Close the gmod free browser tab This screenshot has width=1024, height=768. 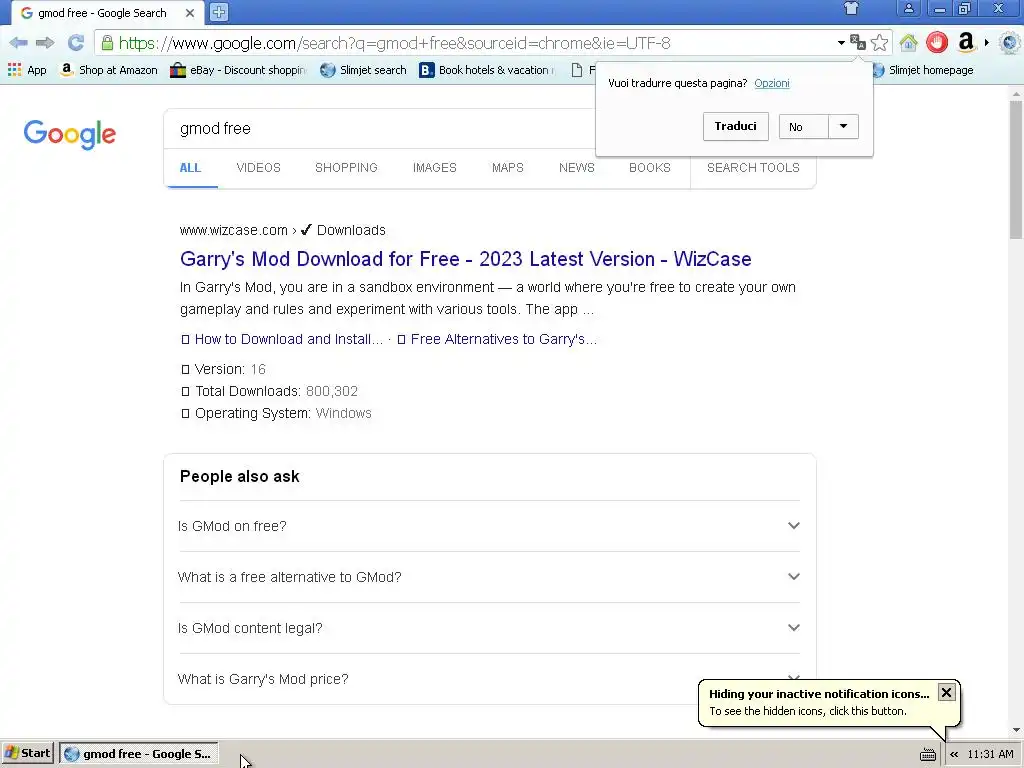tap(189, 13)
